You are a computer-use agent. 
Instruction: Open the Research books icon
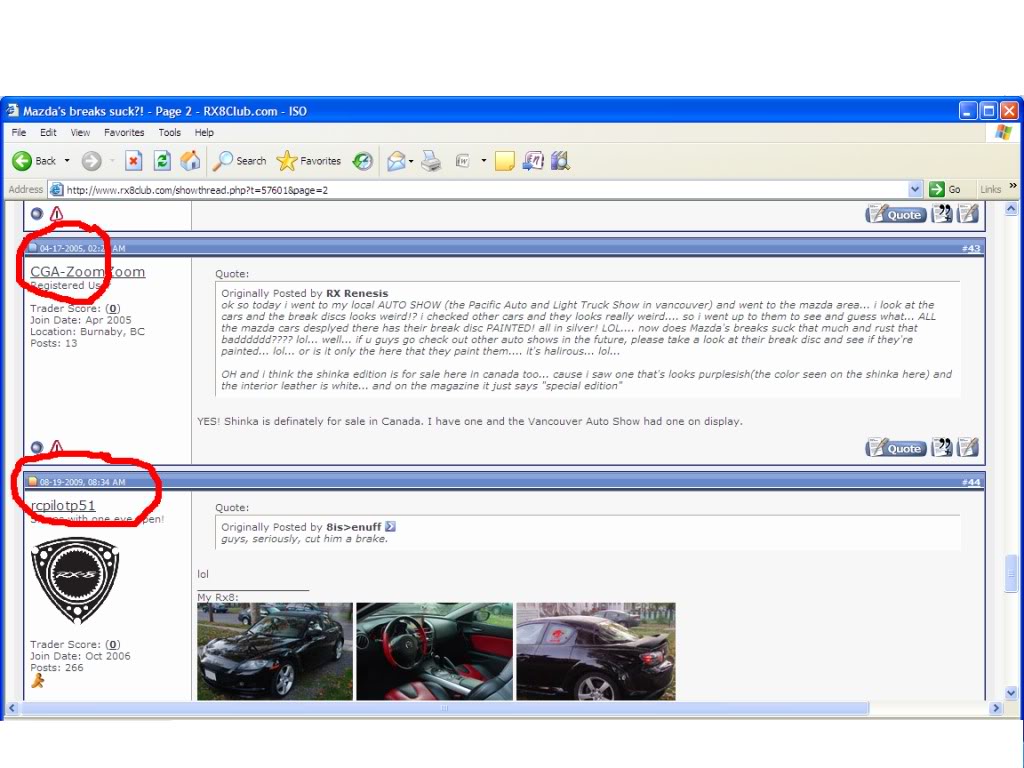(561, 161)
